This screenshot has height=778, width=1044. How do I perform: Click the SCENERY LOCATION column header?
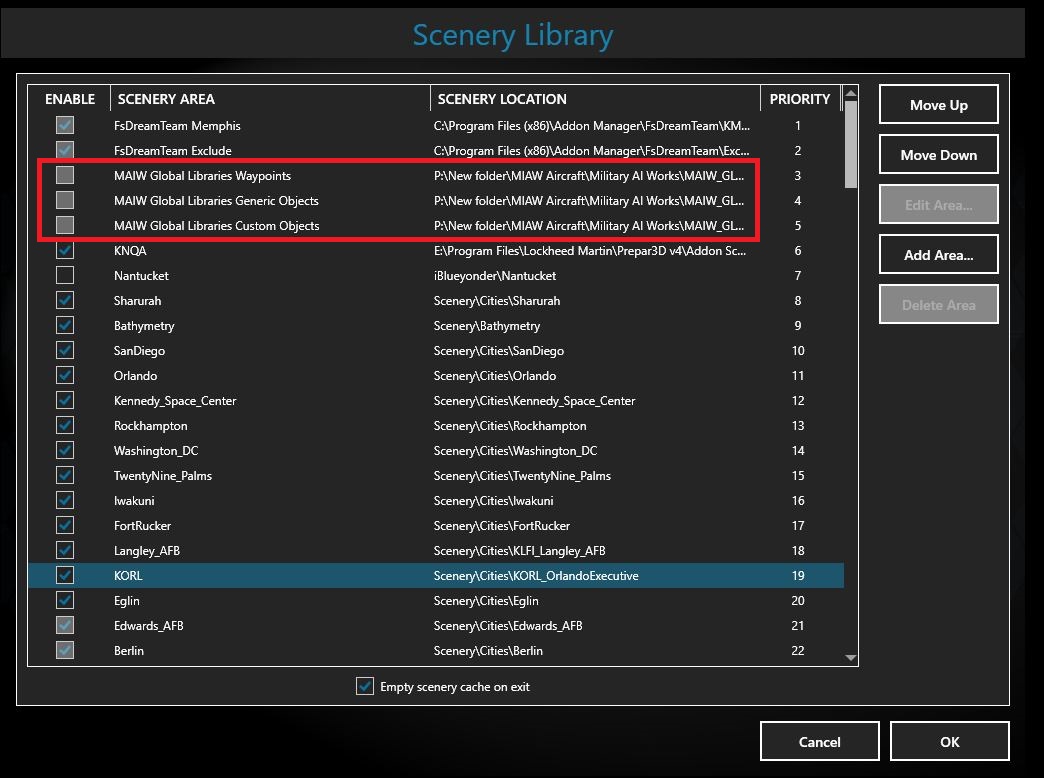tap(595, 99)
